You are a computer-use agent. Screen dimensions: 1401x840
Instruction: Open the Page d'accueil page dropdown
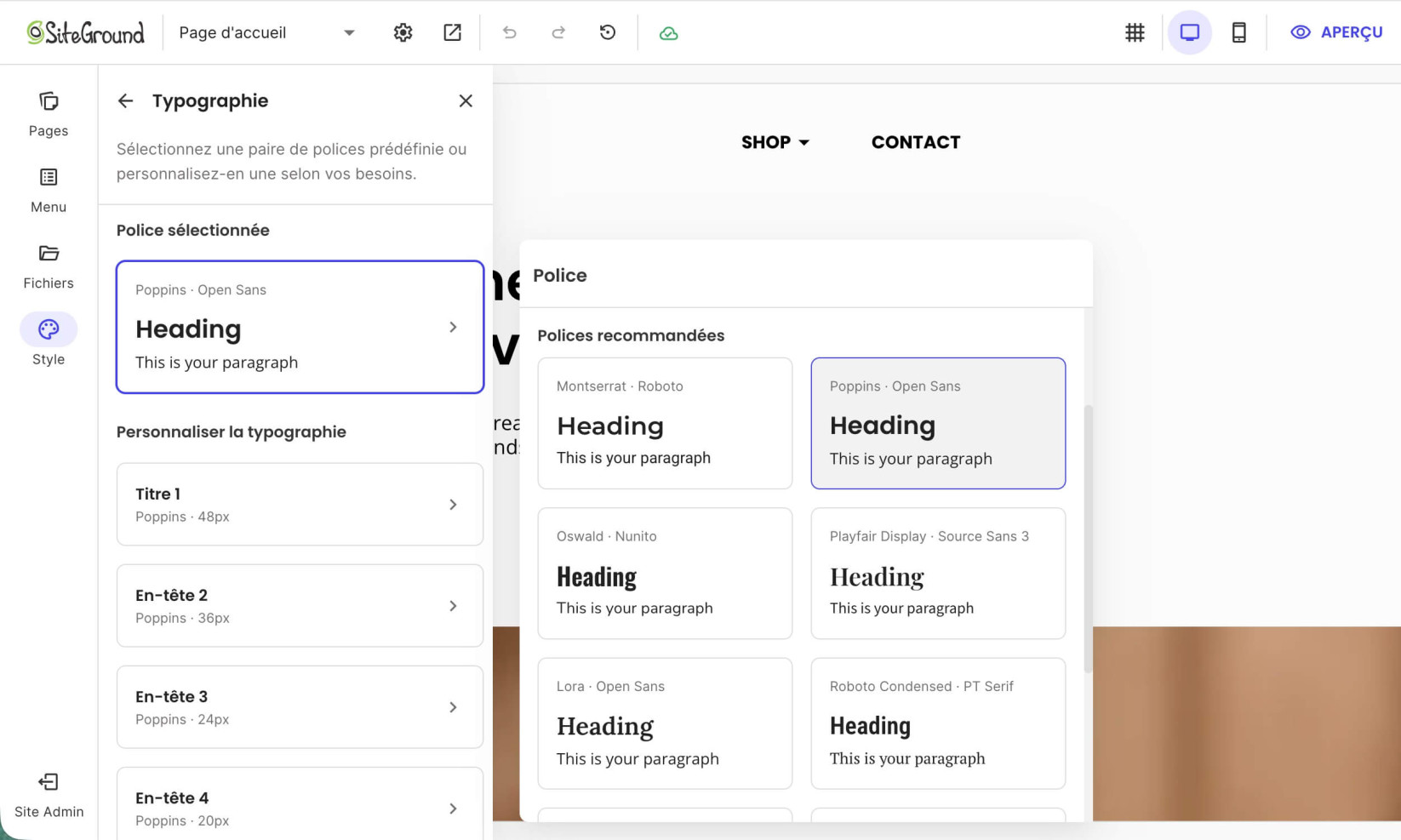[x=266, y=32]
